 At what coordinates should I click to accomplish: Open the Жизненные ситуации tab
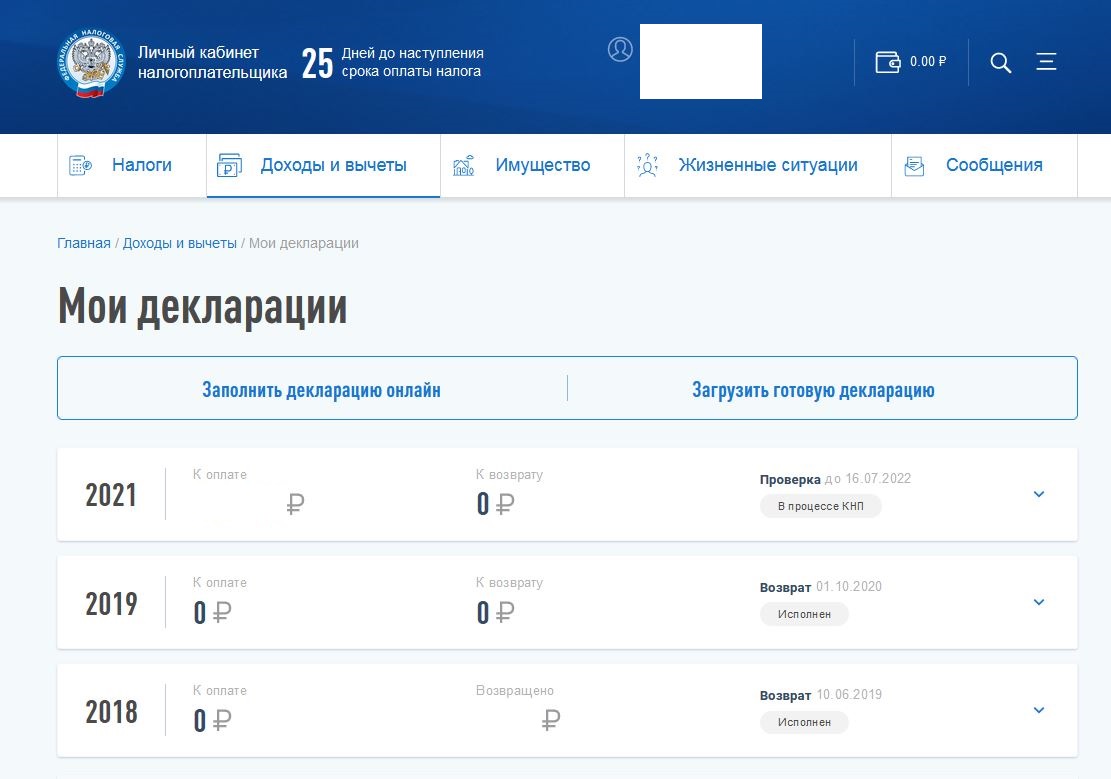pyautogui.click(x=757, y=165)
